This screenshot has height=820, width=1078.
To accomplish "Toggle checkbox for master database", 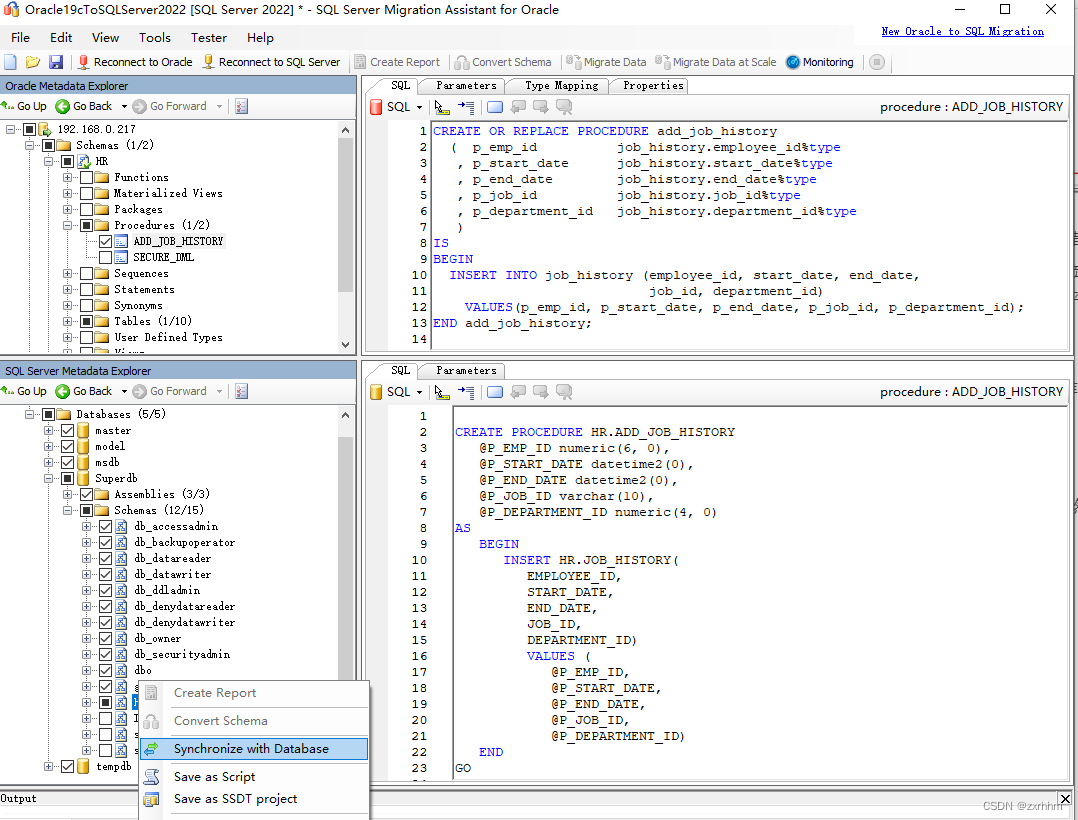I will point(67,430).
